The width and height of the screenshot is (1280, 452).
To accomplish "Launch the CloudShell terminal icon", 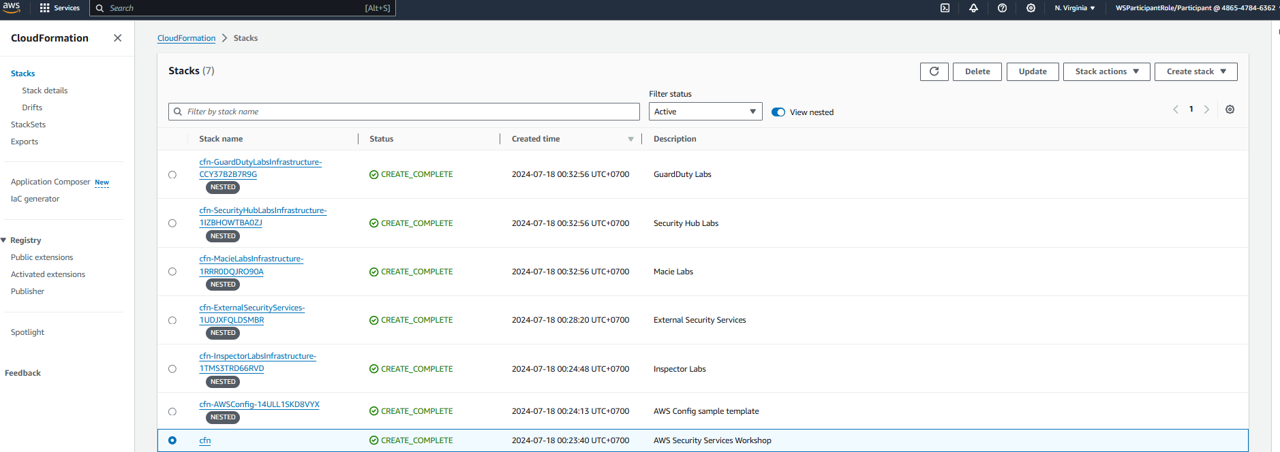I will (x=945, y=8).
